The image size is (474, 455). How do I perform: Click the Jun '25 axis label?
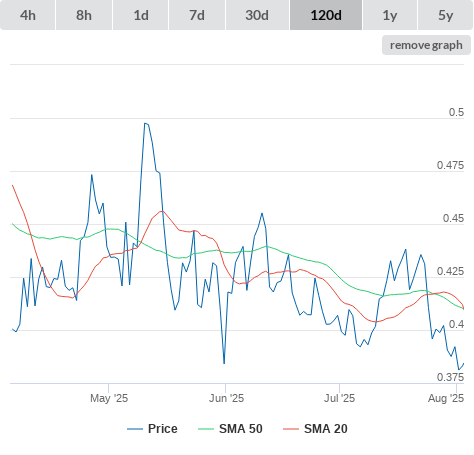[x=226, y=398]
